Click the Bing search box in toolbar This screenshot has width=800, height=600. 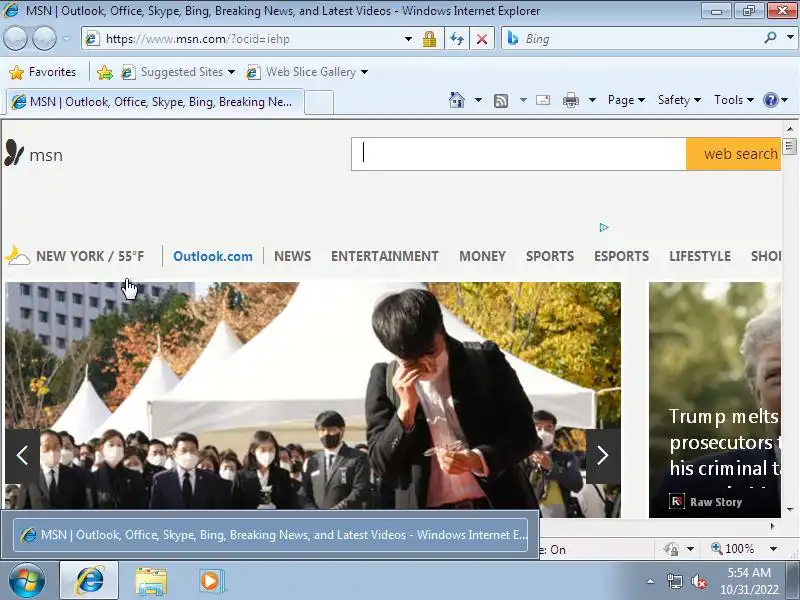[x=640, y=39]
